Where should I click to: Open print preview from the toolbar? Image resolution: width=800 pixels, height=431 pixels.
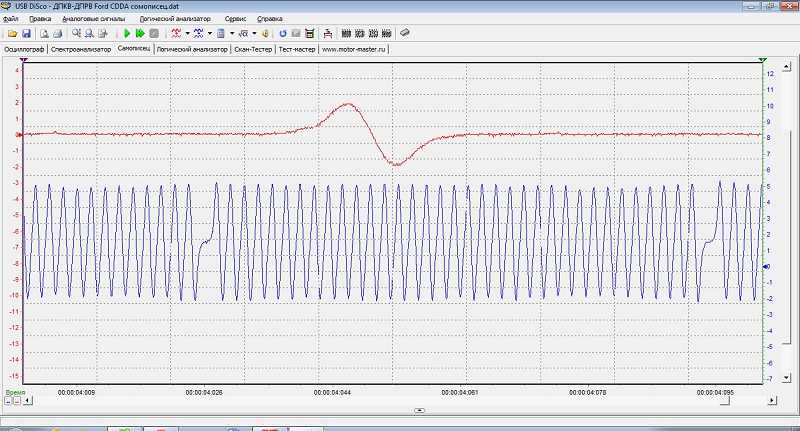[x=44, y=34]
